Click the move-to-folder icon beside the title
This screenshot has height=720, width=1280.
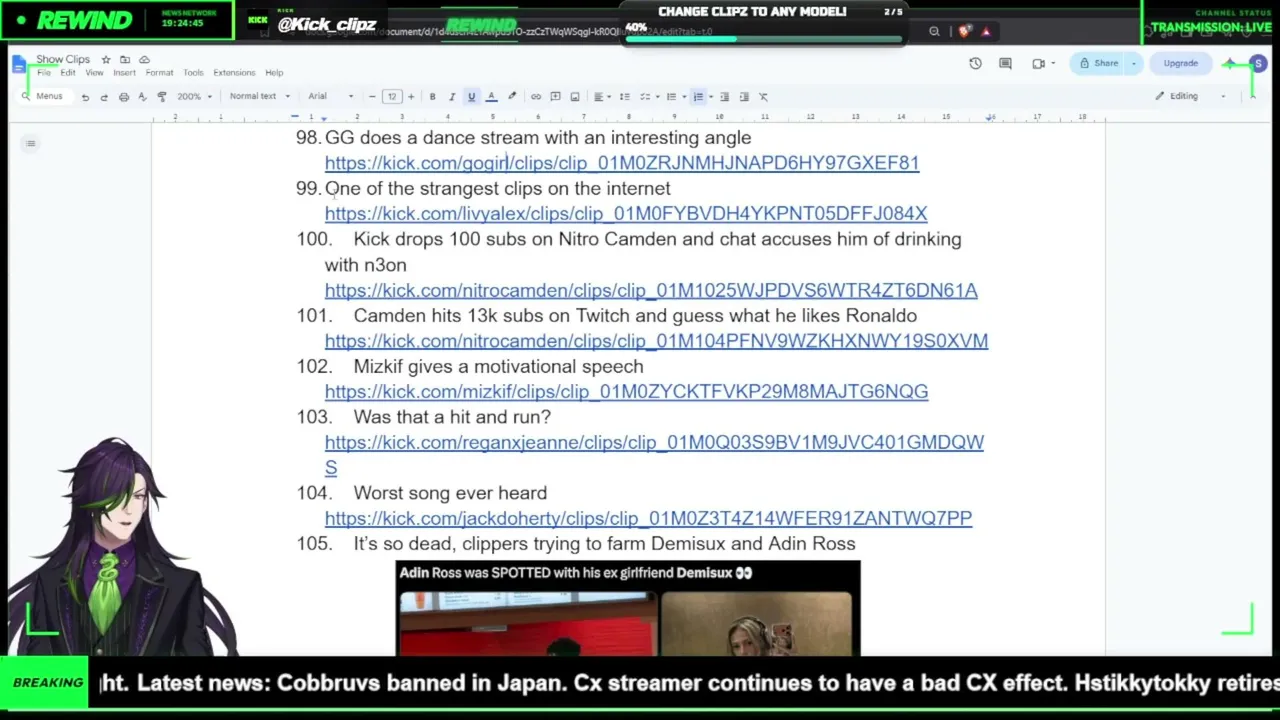(x=125, y=60)
